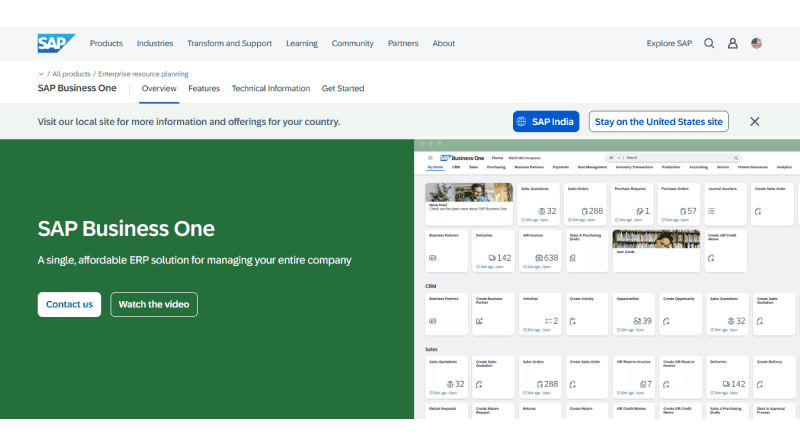
Task: Click the A/R Reserve Invoices tile icon showing 7
Action: click(x=643, y=384)
